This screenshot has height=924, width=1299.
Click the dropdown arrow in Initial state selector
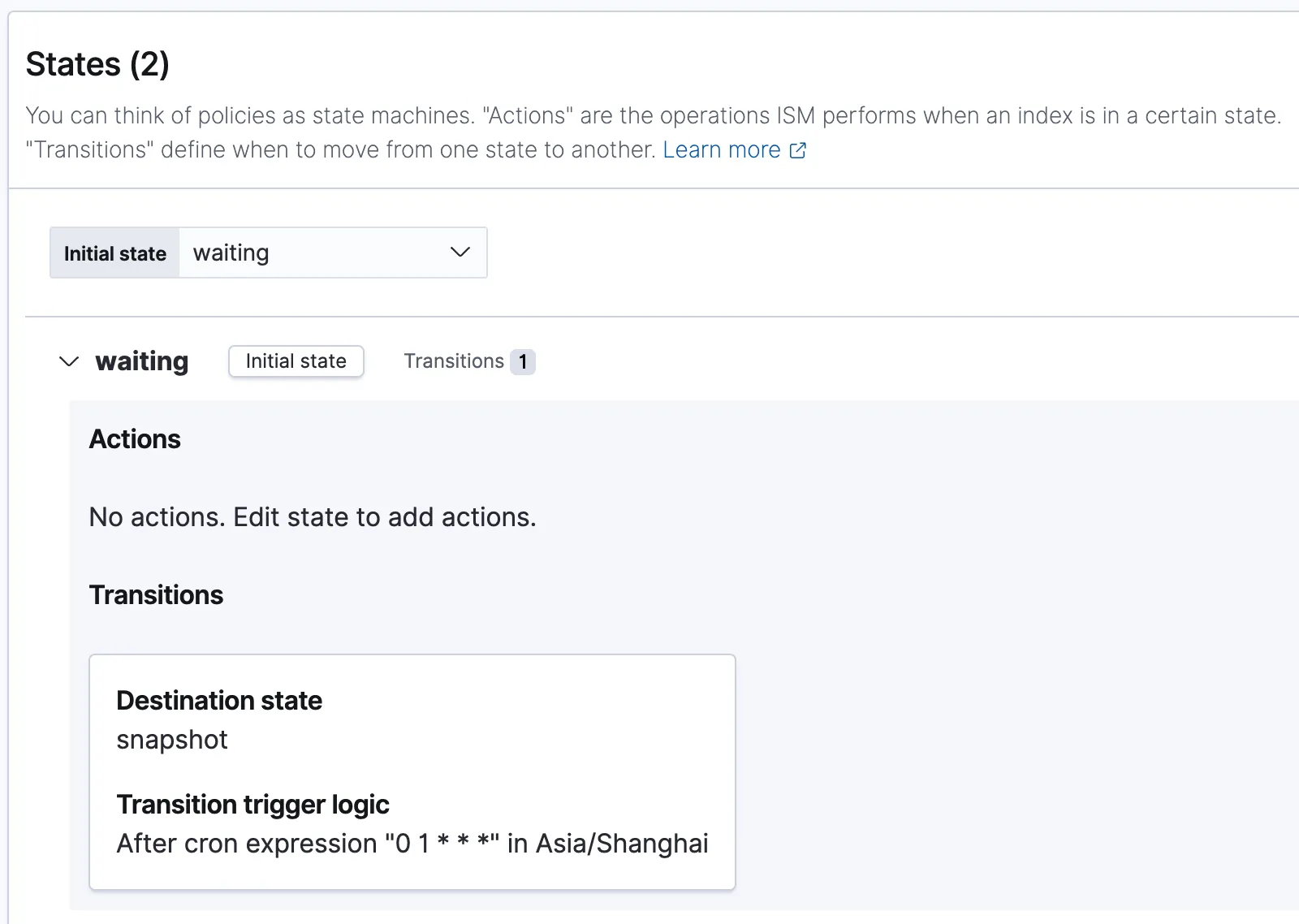460,253
